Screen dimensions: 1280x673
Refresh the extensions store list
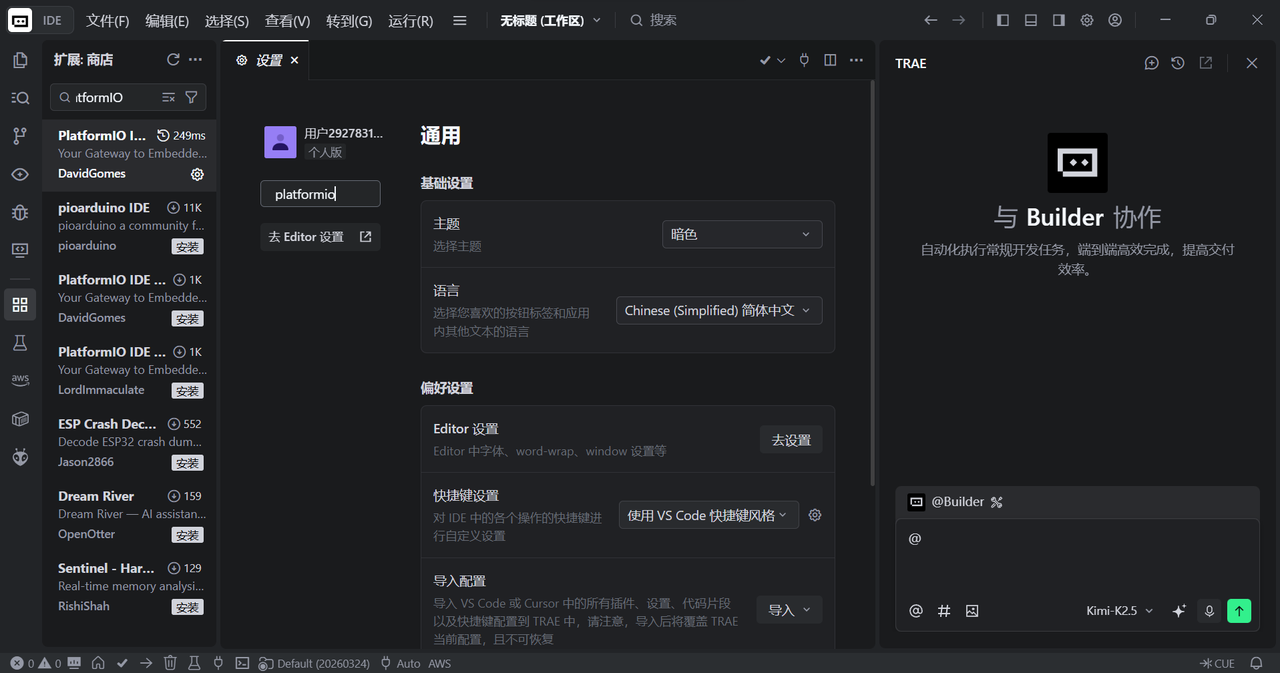173,60
